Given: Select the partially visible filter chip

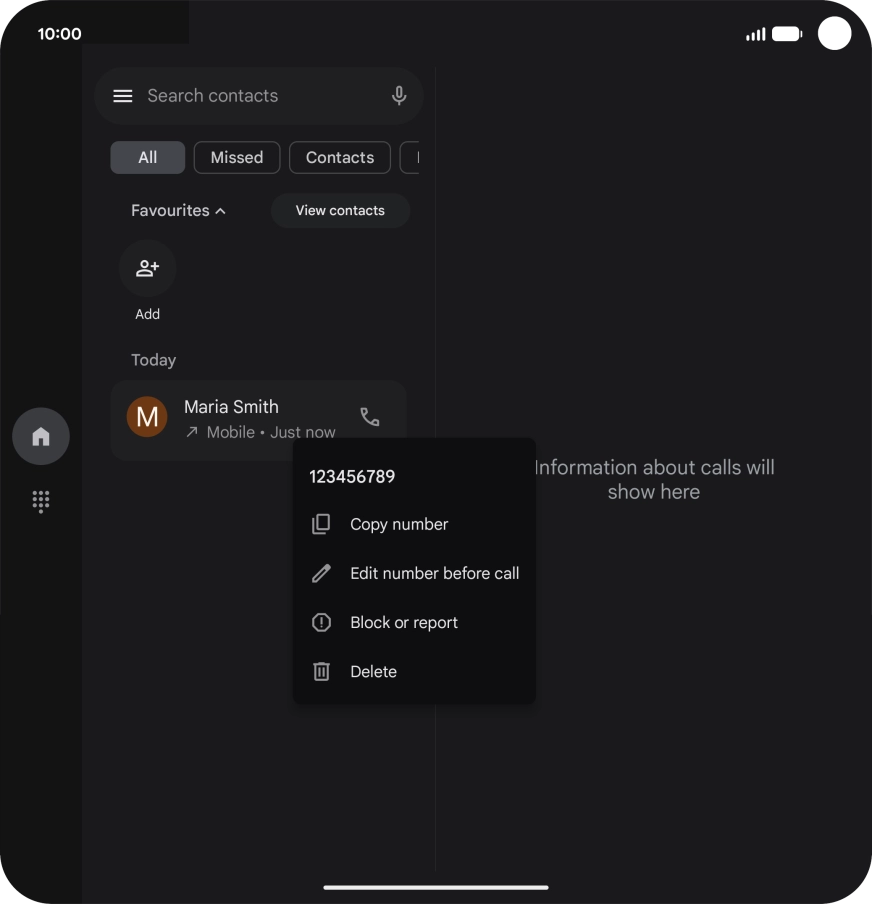Looking at the screenshot, I should pos(409,157).
